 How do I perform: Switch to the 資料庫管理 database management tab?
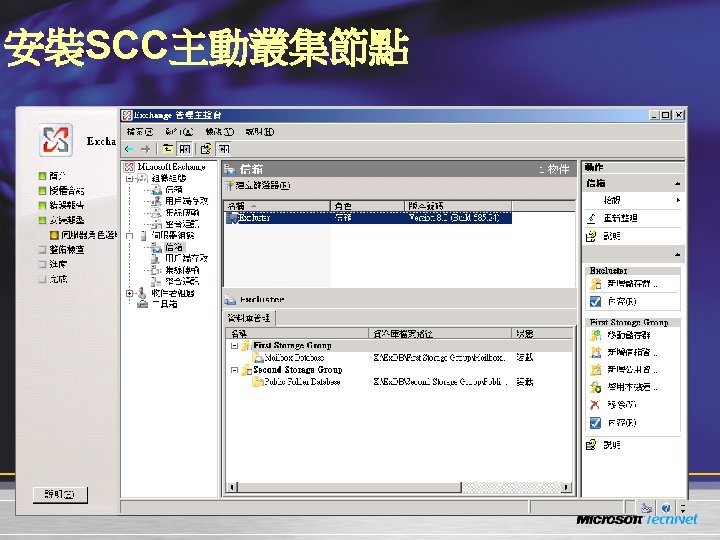coord(249,318)
